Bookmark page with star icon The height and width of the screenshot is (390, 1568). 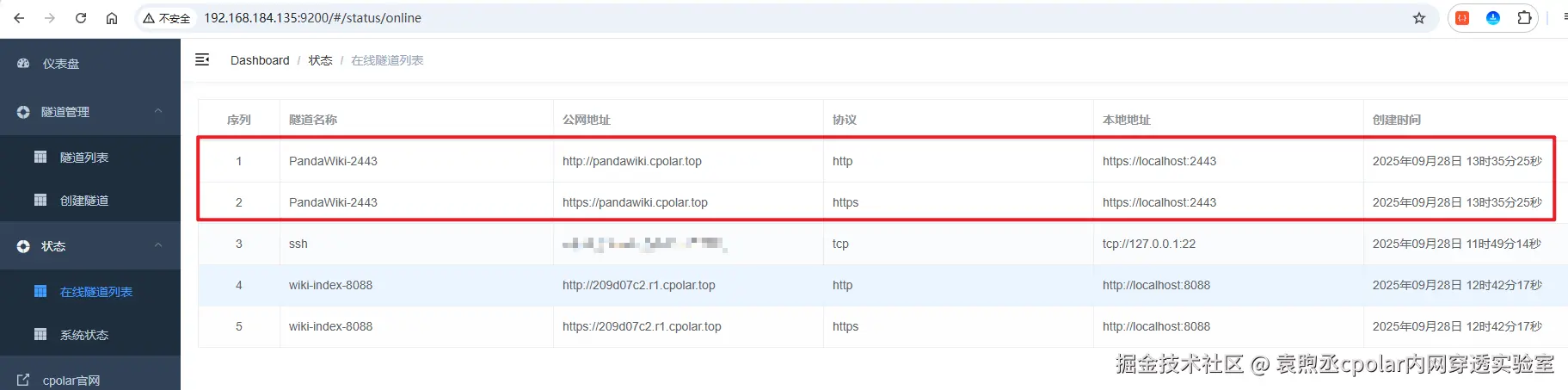[1419, 18]
